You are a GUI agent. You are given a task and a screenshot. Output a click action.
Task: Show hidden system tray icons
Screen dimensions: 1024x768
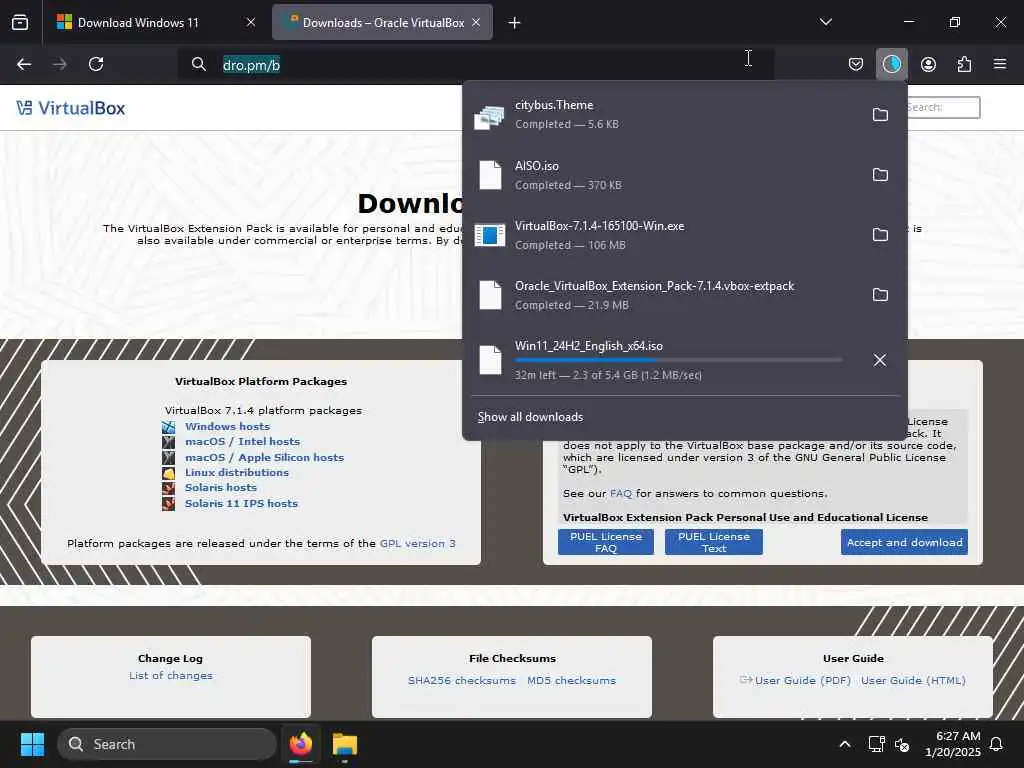click(x=844, y=744)
